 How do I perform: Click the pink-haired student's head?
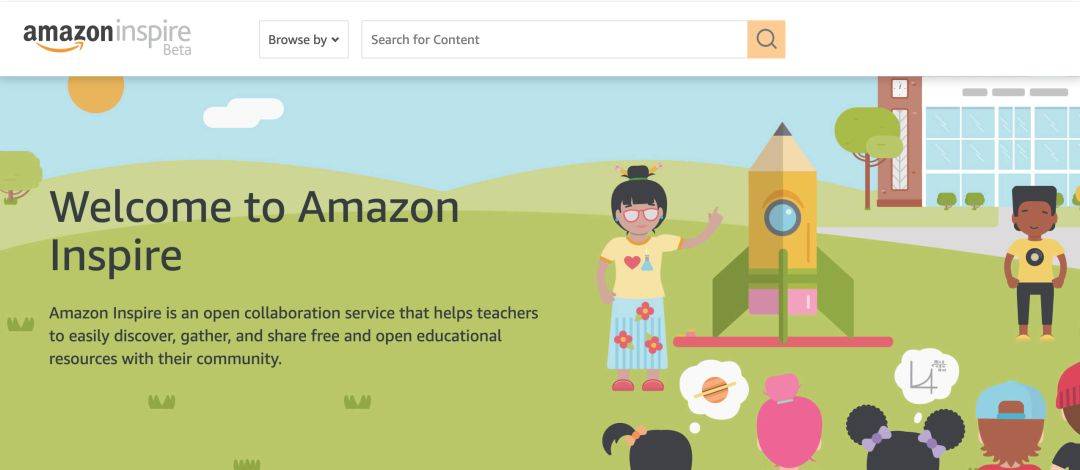click(x=789, y=421)
